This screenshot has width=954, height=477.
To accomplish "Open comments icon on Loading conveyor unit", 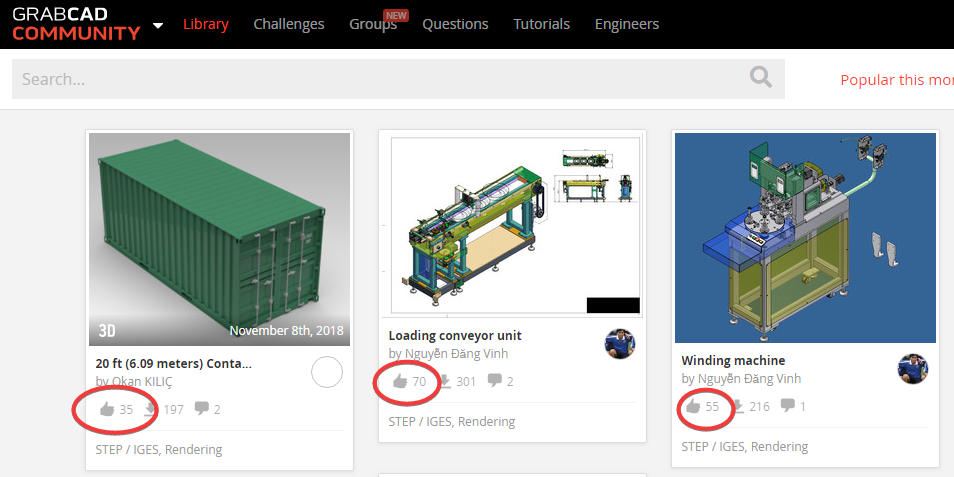I will [495, 381].
